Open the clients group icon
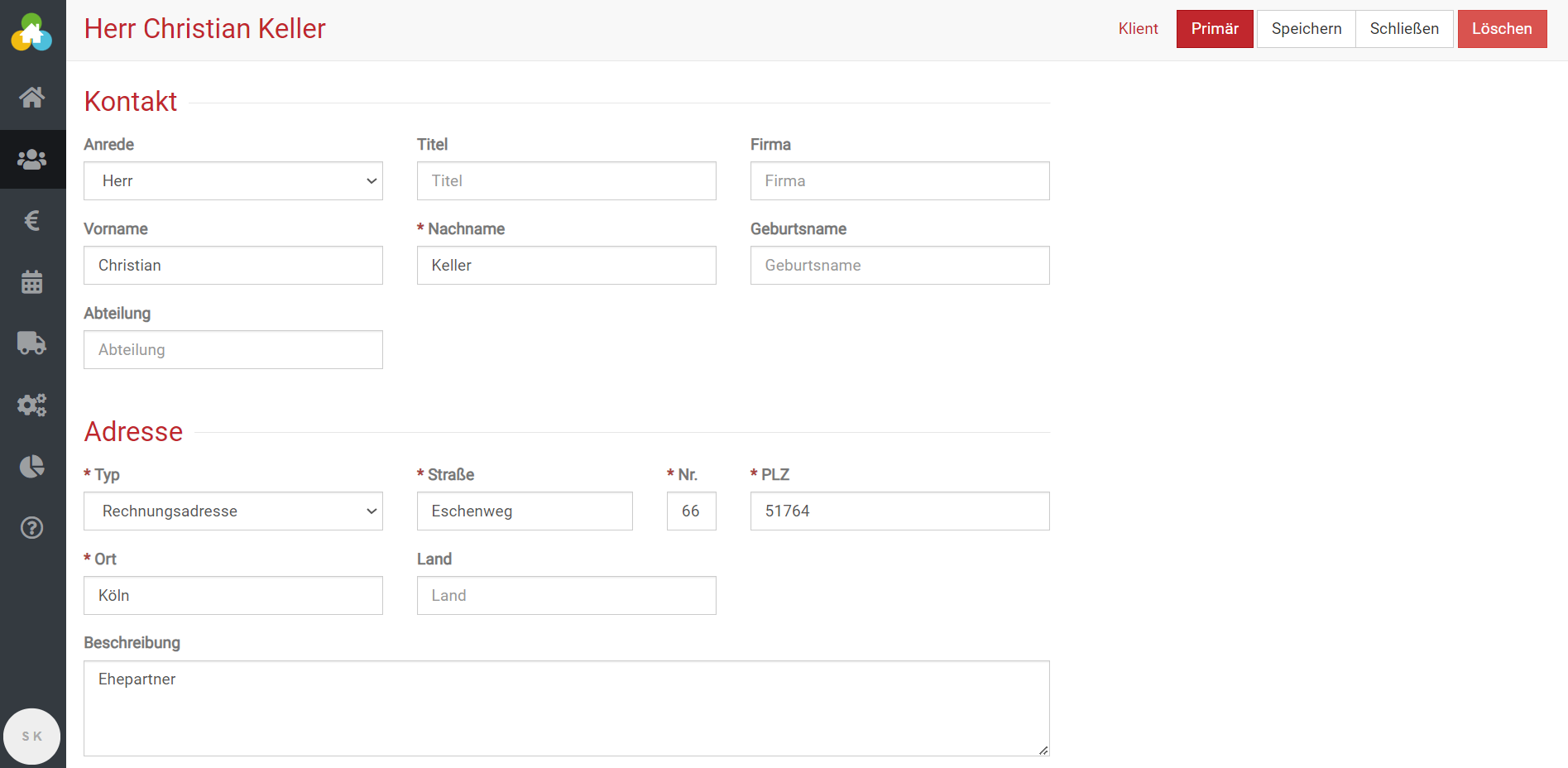This screenshot has width=1568, height=768. [32, 159]
